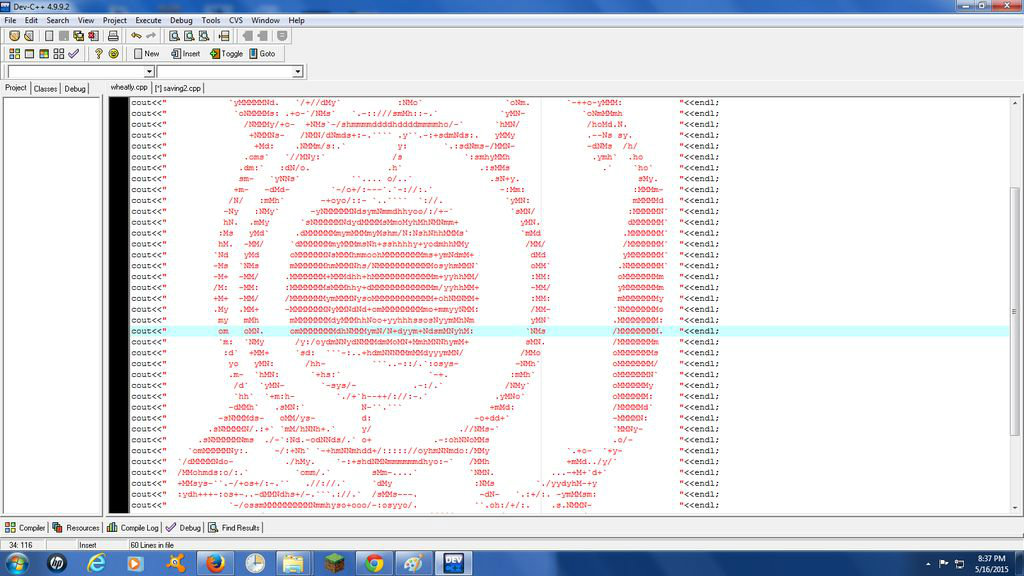
Task: Click '60 Lines in file' status text
Action: [x=152, y=545]
